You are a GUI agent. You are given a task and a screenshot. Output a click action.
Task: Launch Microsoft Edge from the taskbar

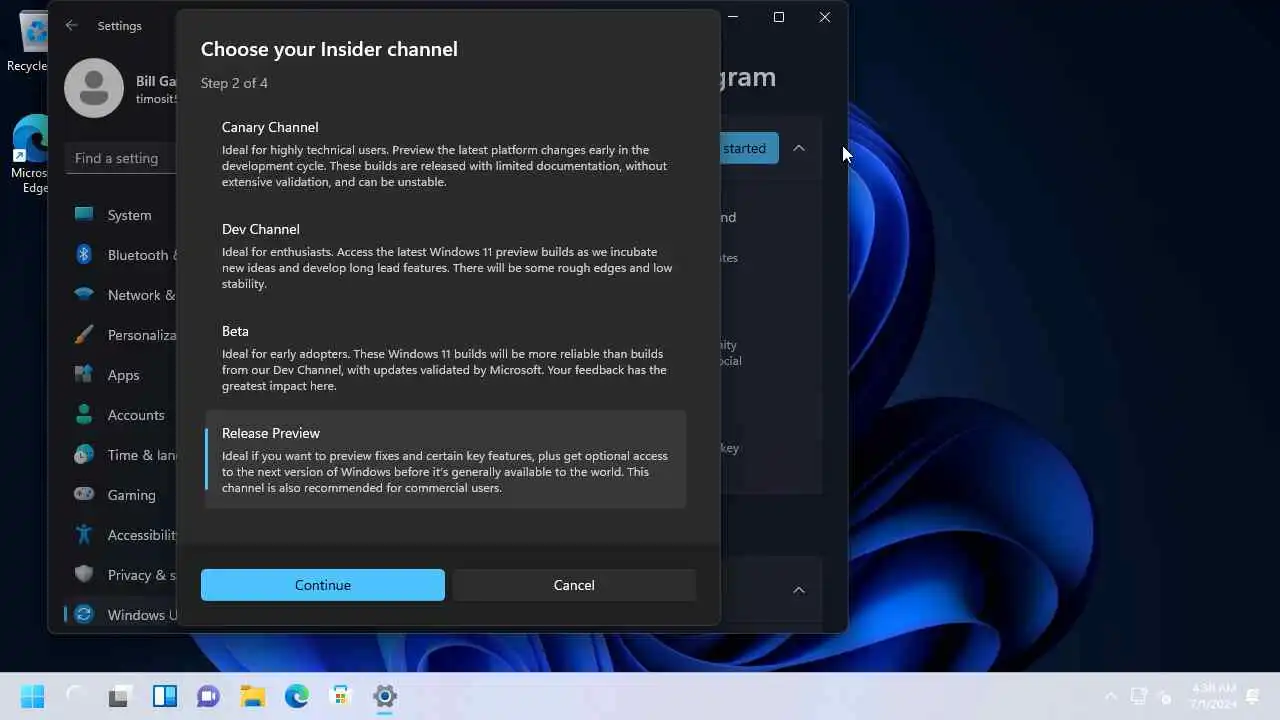[x=296, y=696]
